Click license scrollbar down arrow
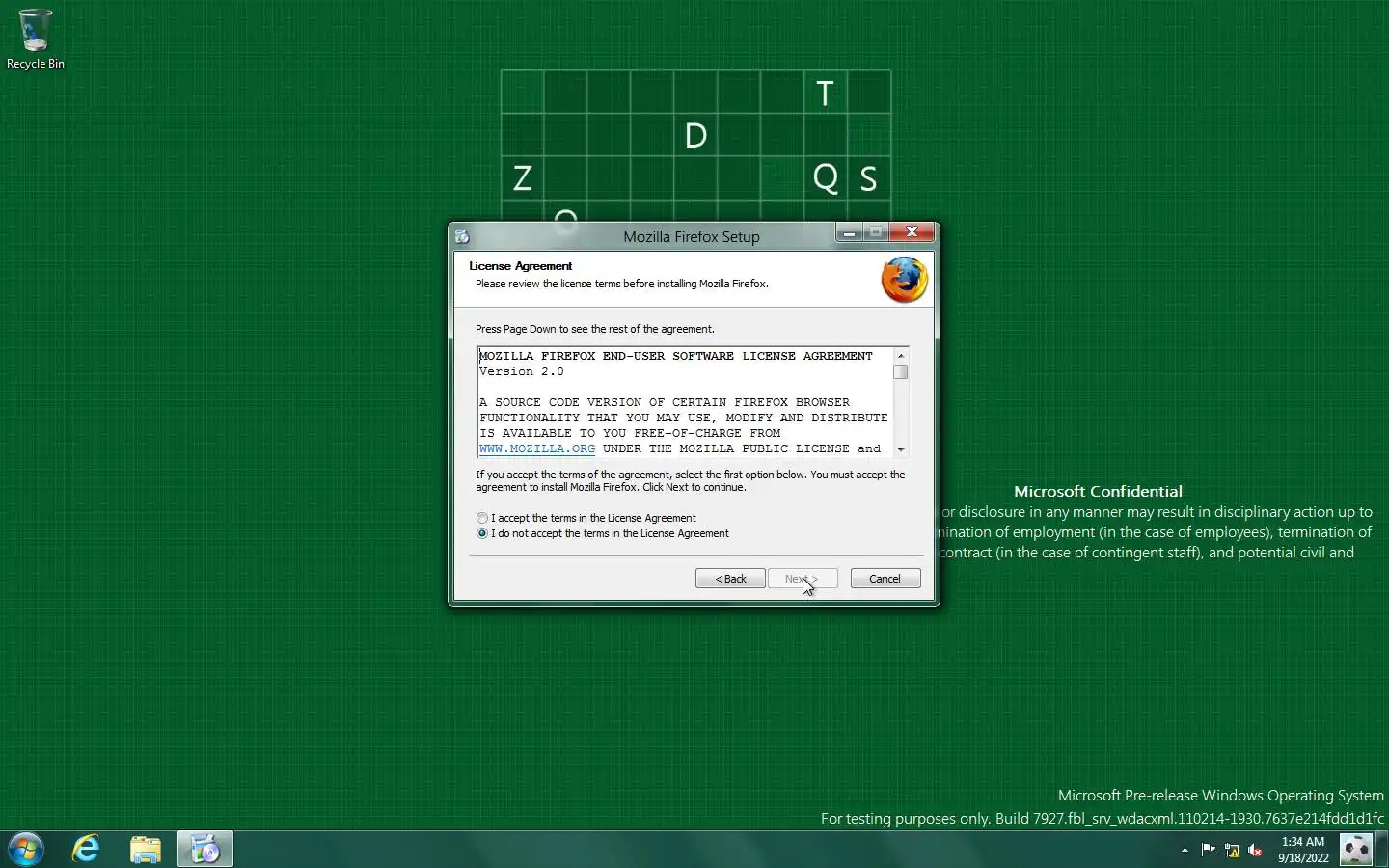This screenshot has width=1389, height=868. coord(901,449)
